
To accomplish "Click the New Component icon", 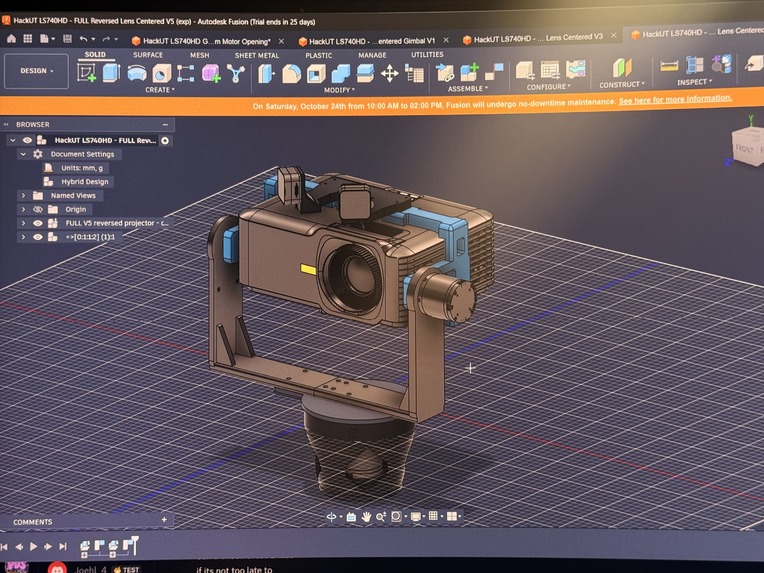I will click(x=469, y=72).
